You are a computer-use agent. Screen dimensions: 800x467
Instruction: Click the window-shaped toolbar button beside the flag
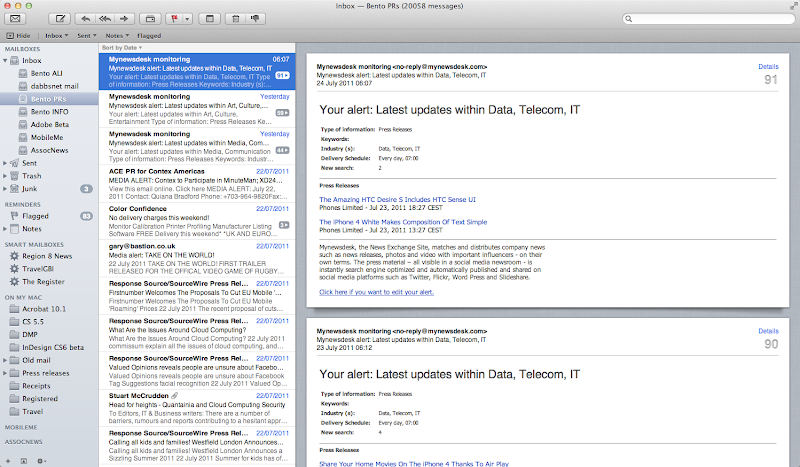pyautogui.click(x=209, y=19)
